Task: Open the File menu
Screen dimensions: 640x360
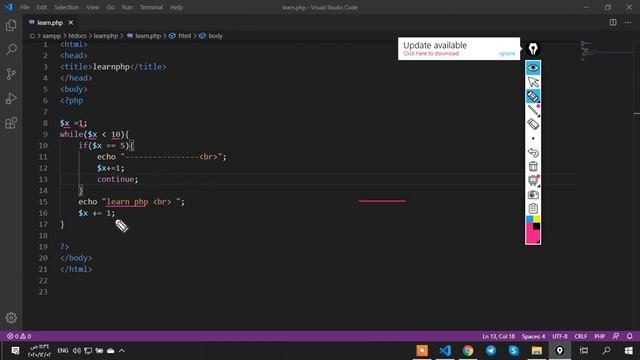Action: tap(24, 7)
